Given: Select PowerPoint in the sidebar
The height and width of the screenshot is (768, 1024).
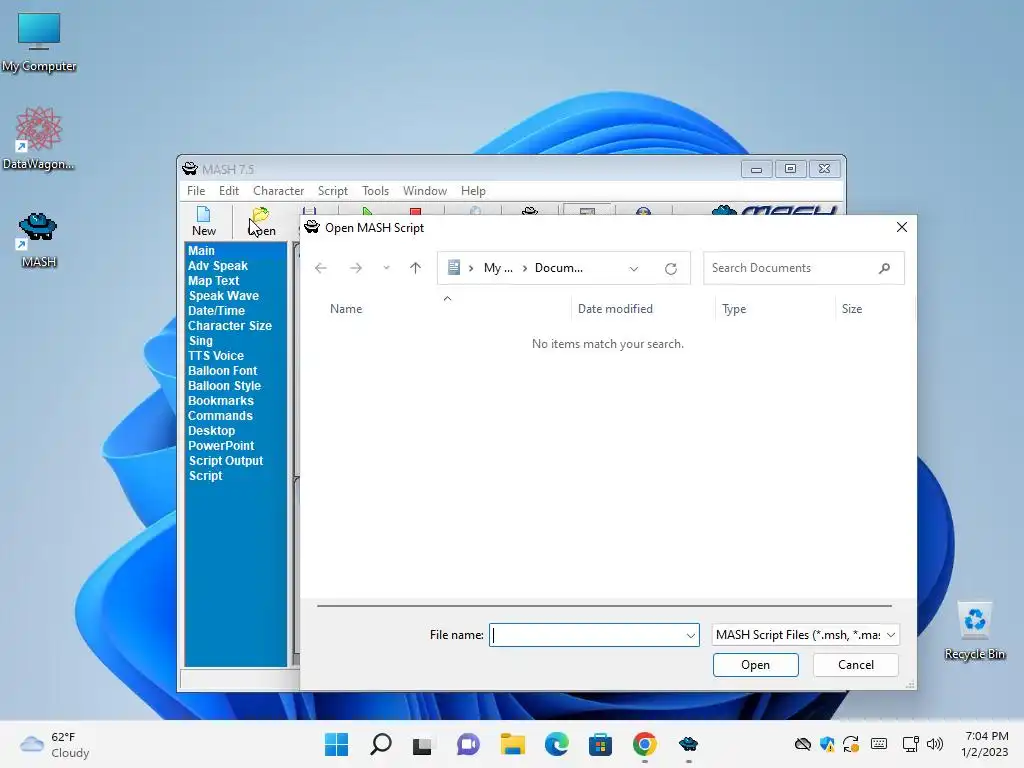Looking at the screenshot, I should 221,446.
